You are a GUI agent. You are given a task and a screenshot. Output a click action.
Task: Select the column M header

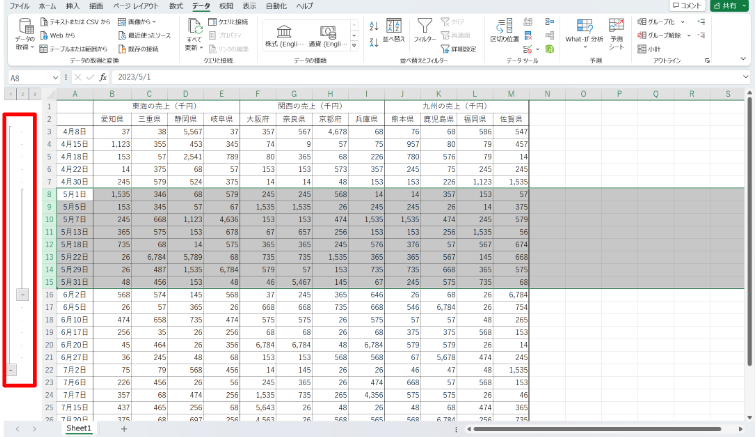511,94
